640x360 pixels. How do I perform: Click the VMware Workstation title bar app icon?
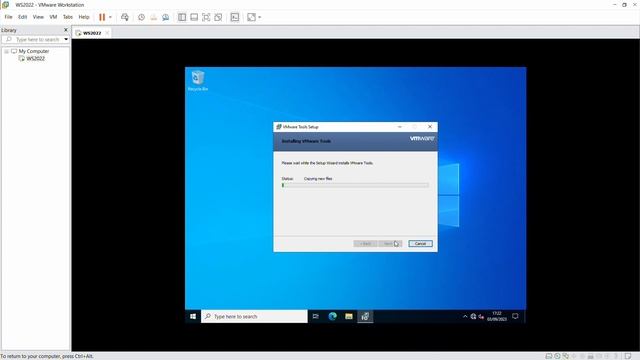tap(6, 5)
